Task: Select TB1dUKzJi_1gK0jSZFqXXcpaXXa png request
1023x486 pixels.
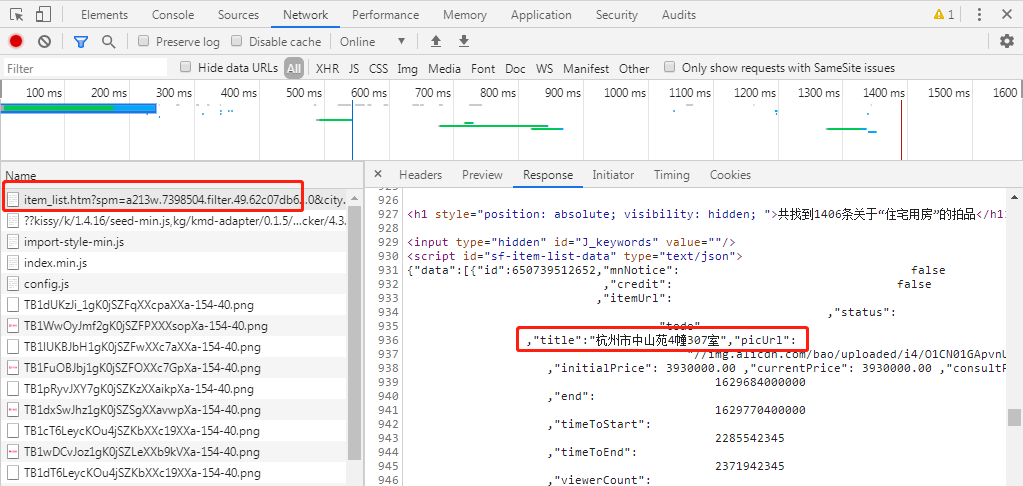Action: (176, 305)
